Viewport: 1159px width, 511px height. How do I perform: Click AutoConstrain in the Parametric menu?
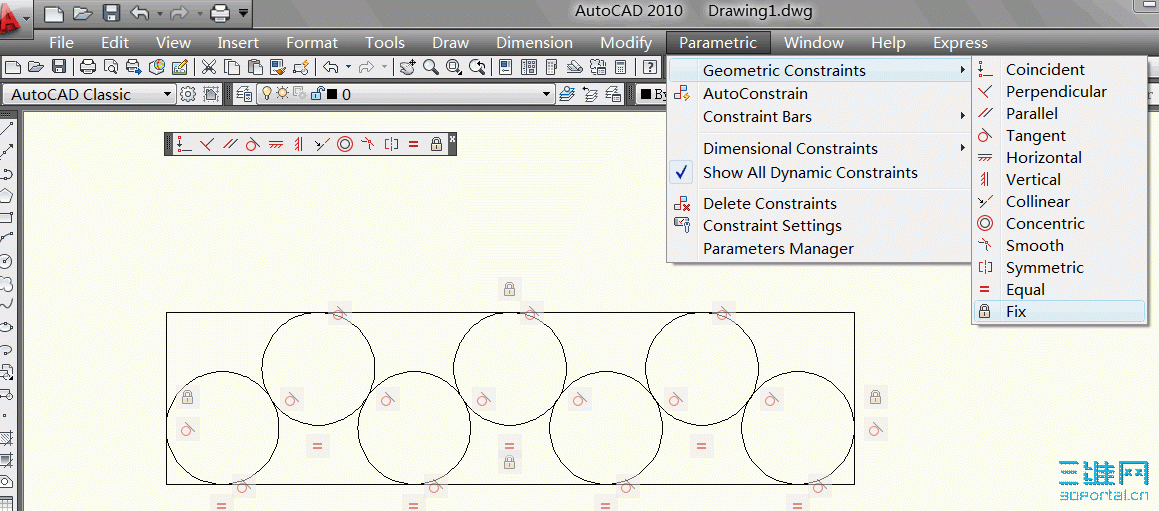tap(820, 94)
